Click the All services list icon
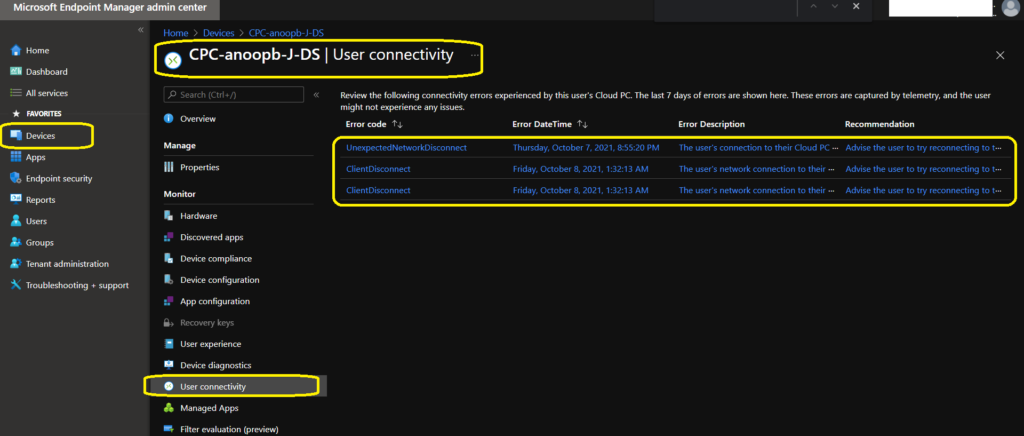Image resolution: width=1024 pixels, height=436 pixels. [16, 93]
